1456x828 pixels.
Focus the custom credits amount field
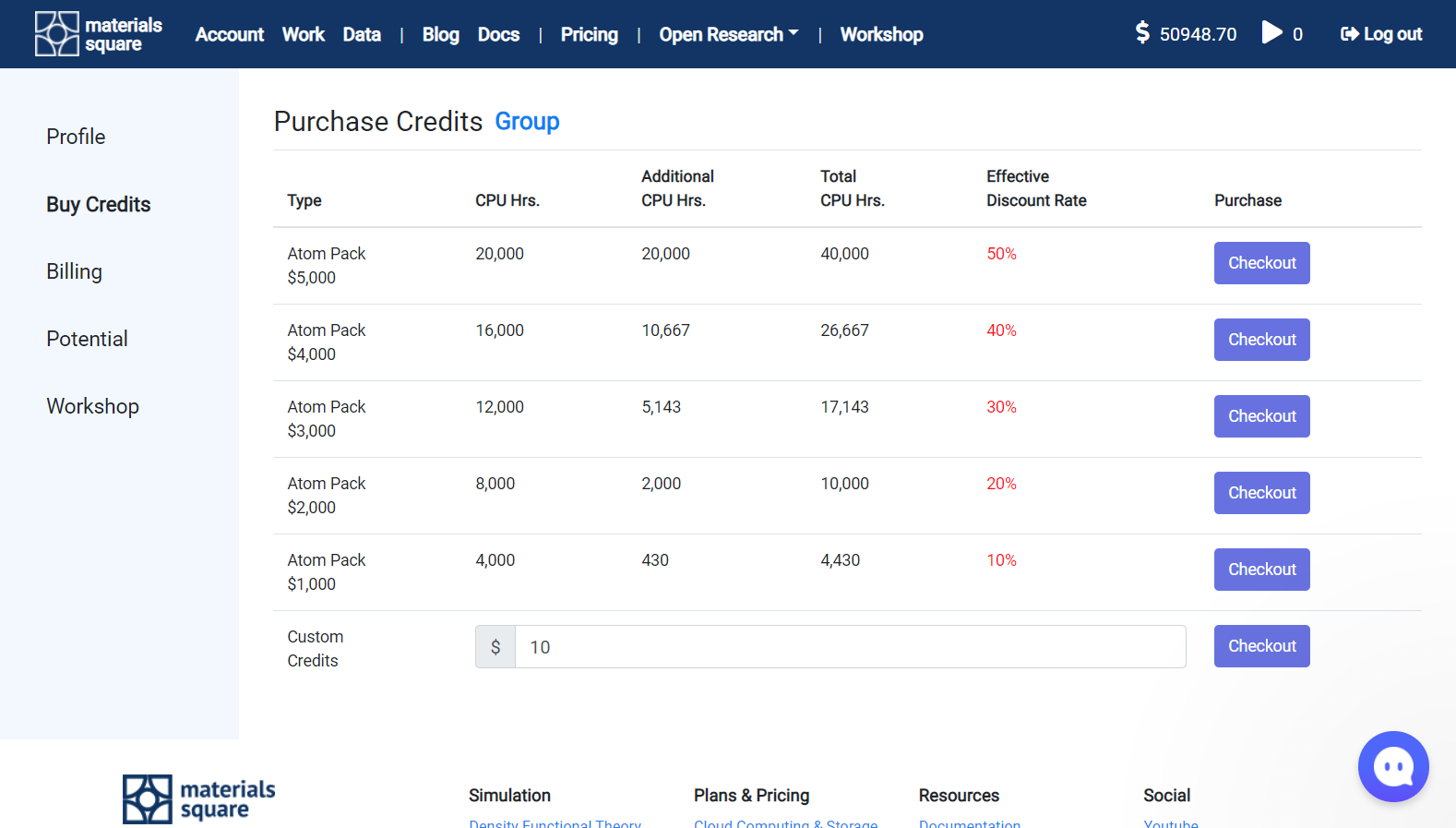pyautogui.click(x=850, y=647)
